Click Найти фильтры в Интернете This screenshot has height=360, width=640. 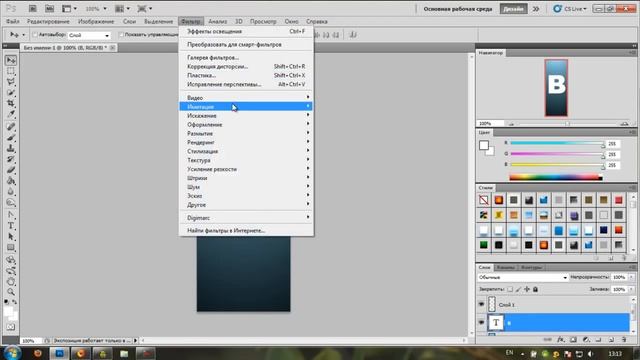click(246, 231)
